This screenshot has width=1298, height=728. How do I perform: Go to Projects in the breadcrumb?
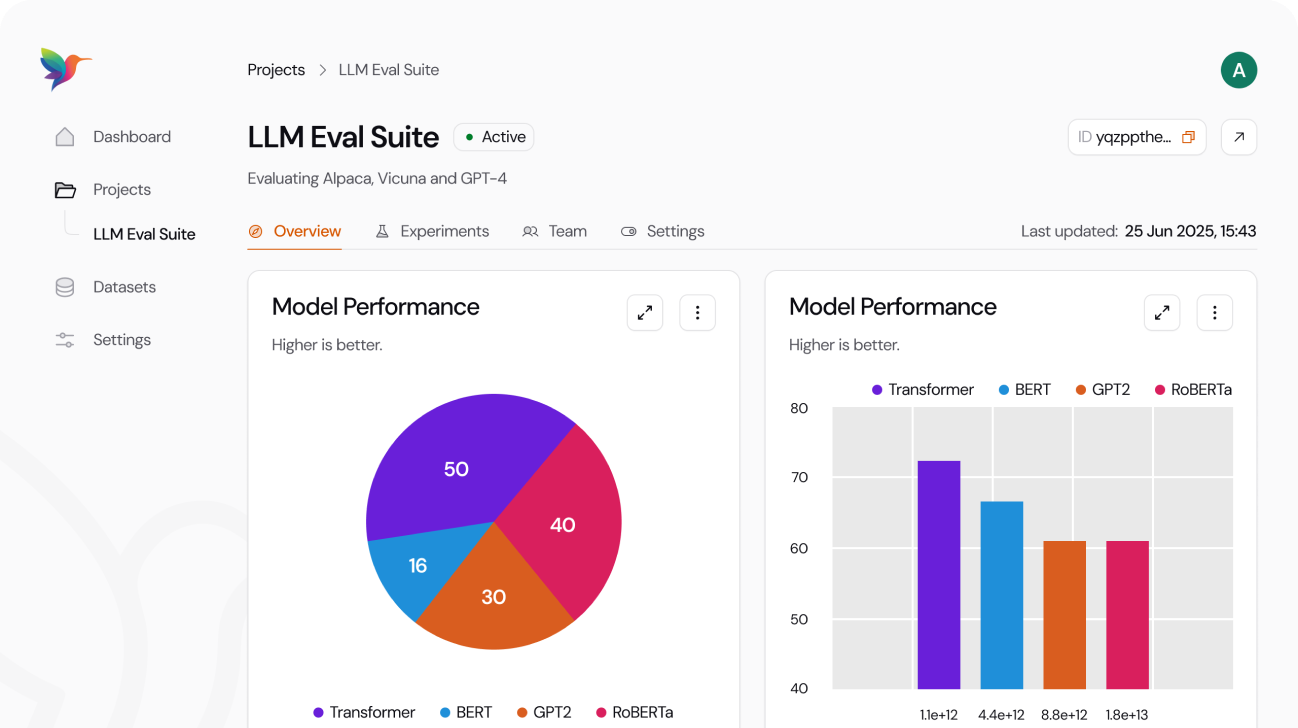click(x=276, y=70)
